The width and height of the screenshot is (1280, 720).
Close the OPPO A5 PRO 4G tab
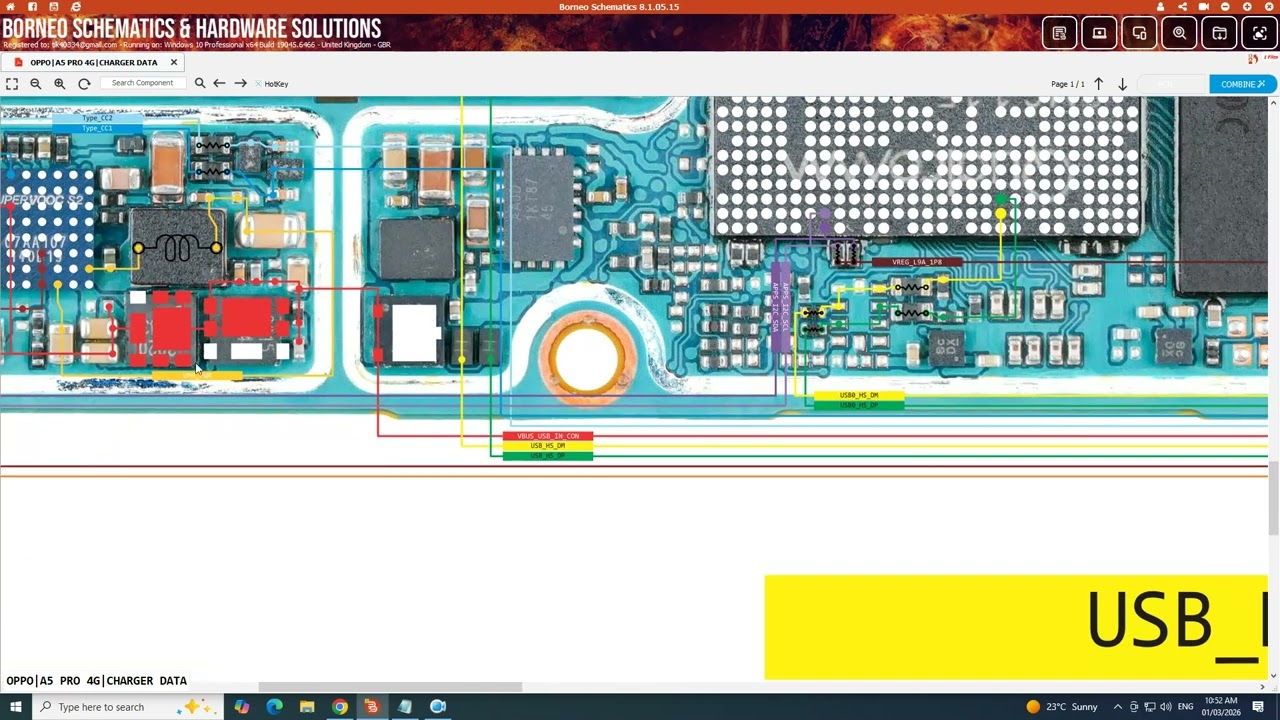pyautogui.click(x=174, y=62)
